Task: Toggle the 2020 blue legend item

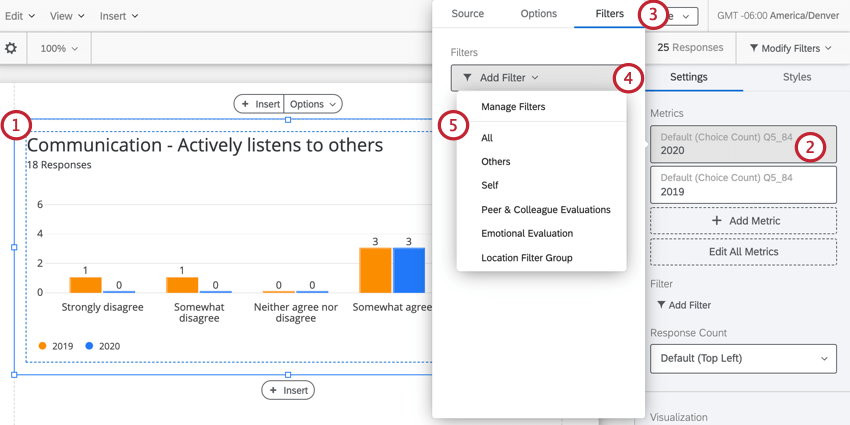Action: 103,346
